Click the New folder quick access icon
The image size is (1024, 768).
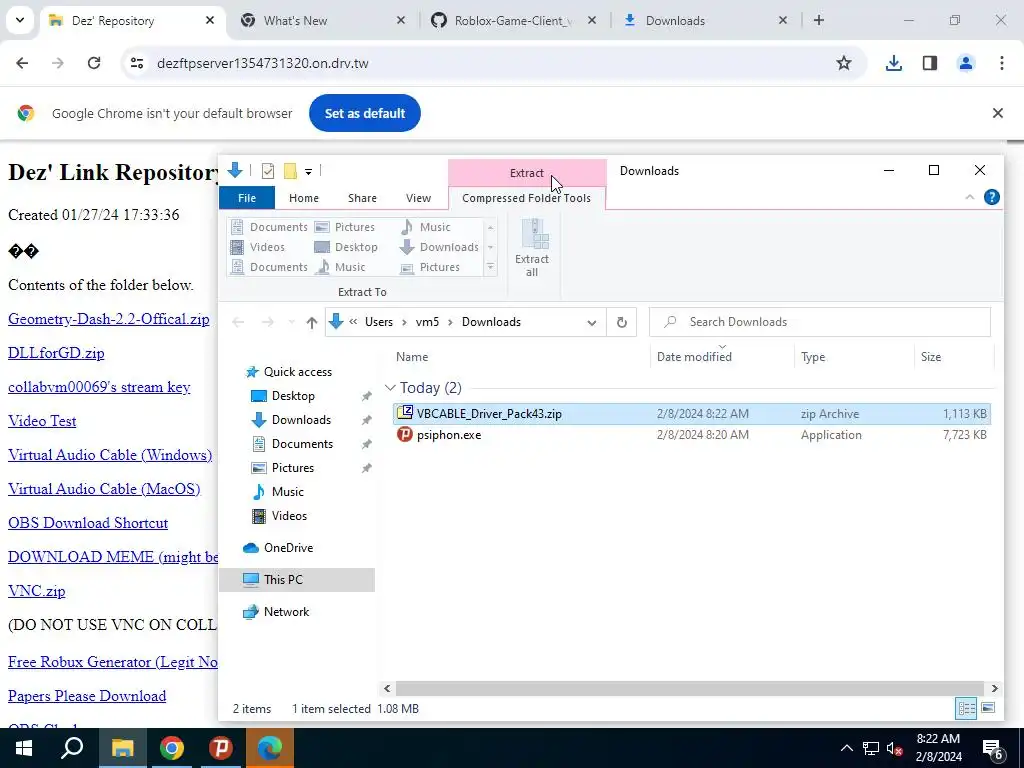click(290, 171)
